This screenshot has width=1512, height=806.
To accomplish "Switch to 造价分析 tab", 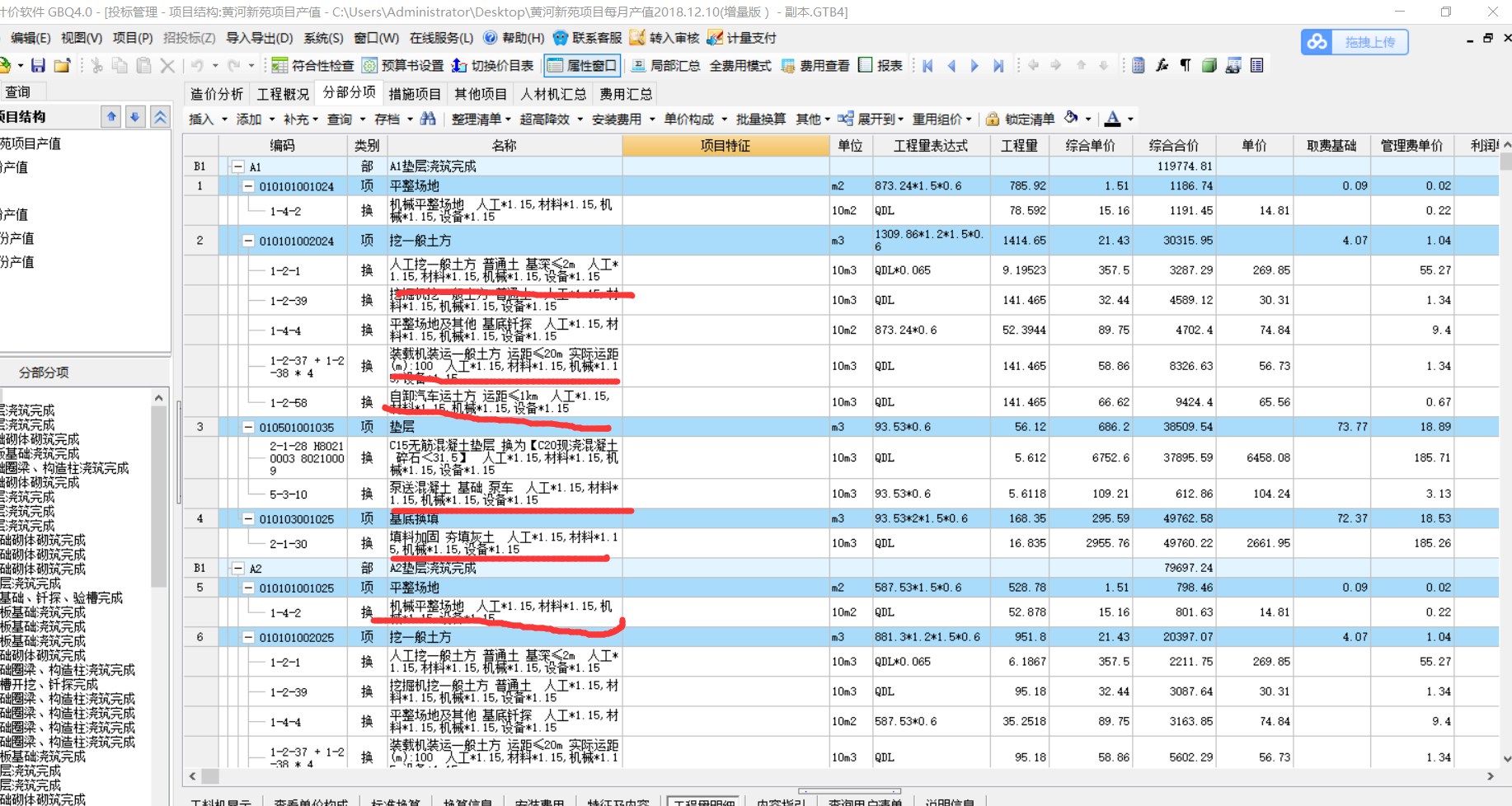I will coord(217,94).
